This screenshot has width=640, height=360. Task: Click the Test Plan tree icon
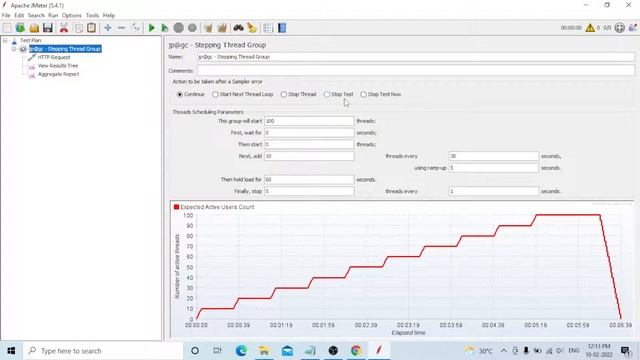click(14, 40)
